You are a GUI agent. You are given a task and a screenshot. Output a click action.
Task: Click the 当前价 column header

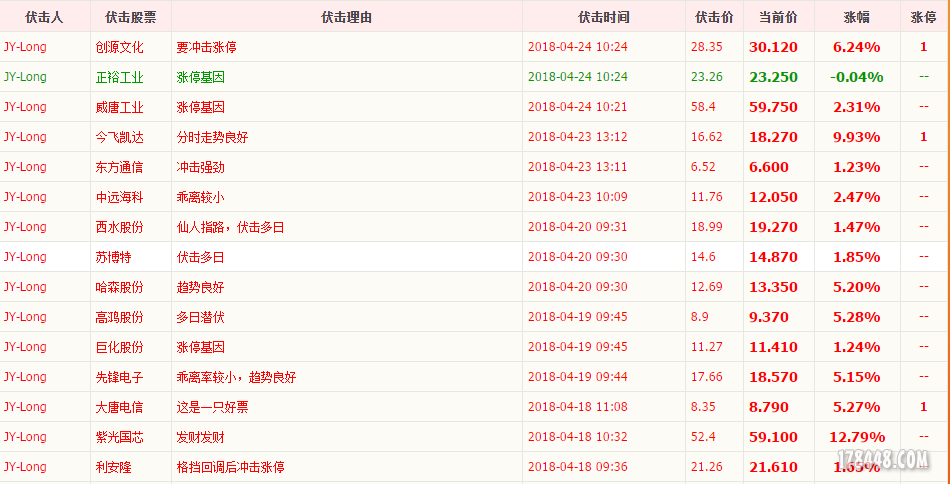coord(779,18)
